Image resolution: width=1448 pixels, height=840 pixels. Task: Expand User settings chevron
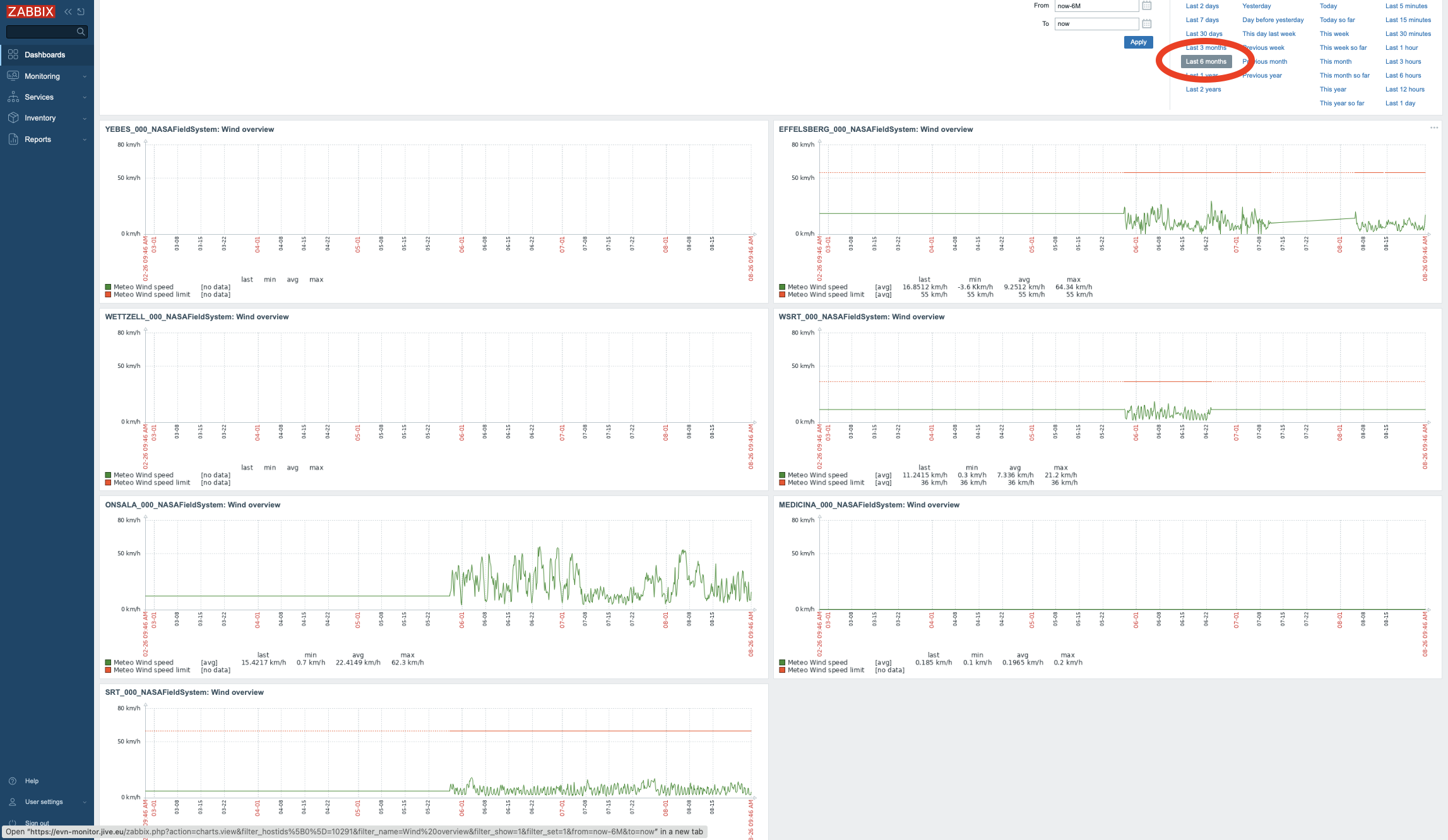(x=85, y=802)
